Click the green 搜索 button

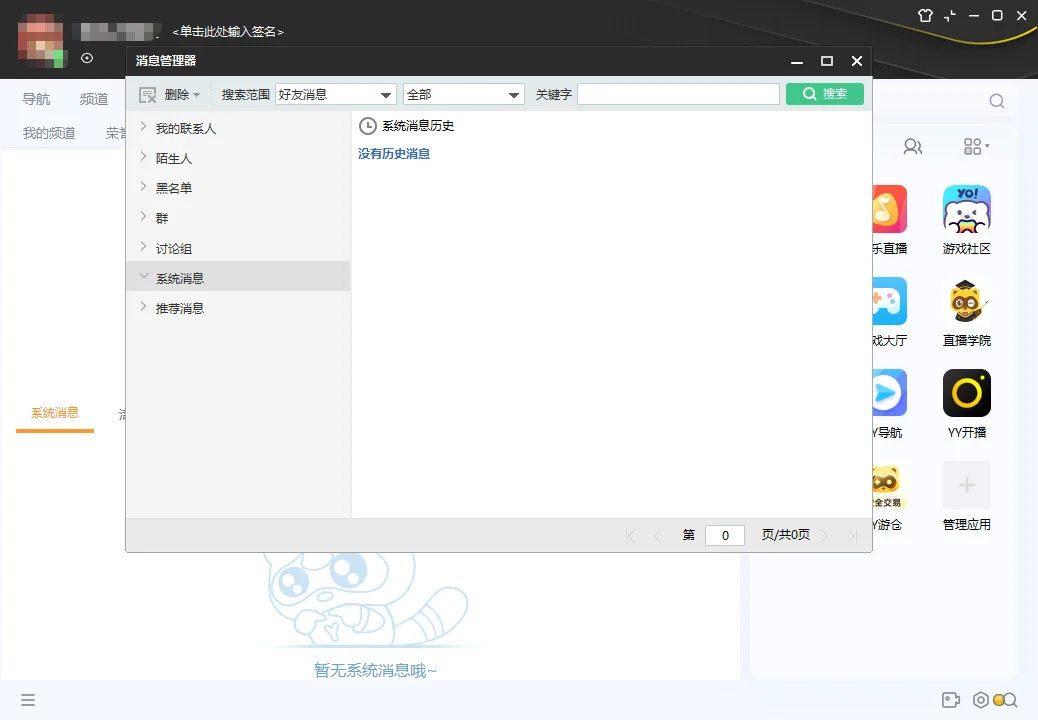825,94
